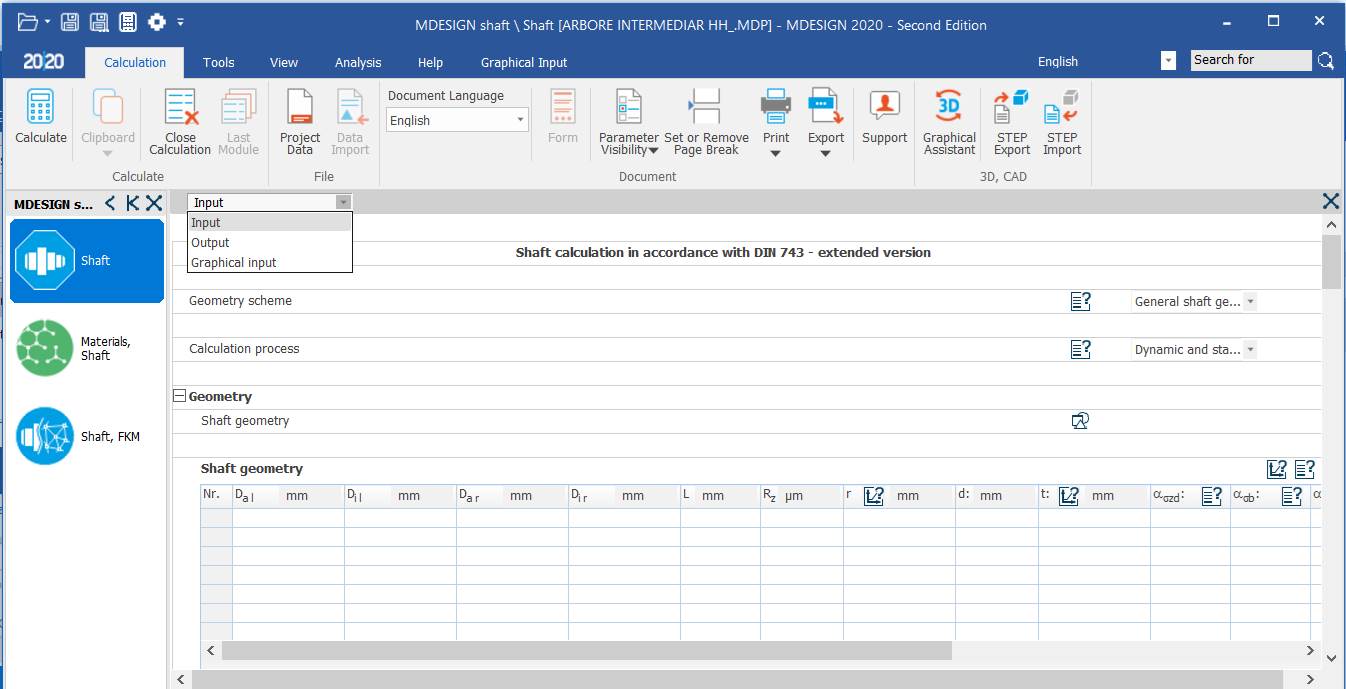The height and width of the screenshot is (689, 1346).
Task: Click in the Search for field
Action: click(1251, 60)
